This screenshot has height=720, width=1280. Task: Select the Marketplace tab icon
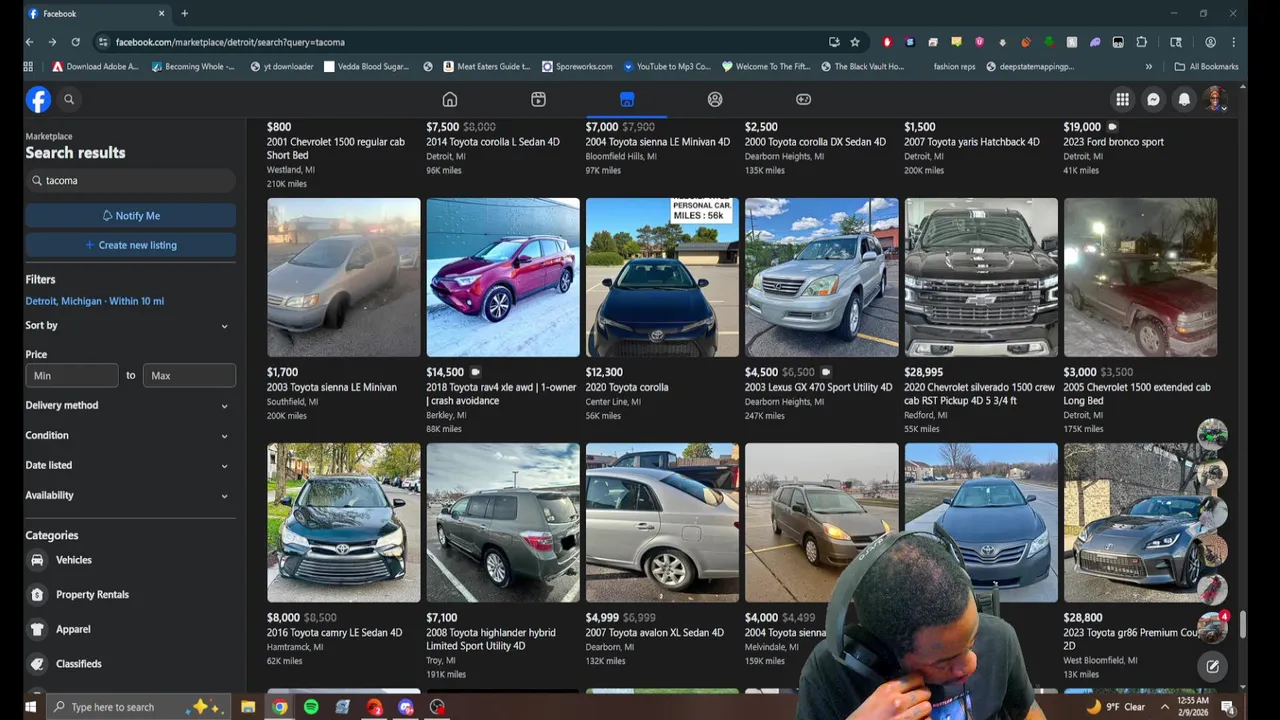pos(627,99)
